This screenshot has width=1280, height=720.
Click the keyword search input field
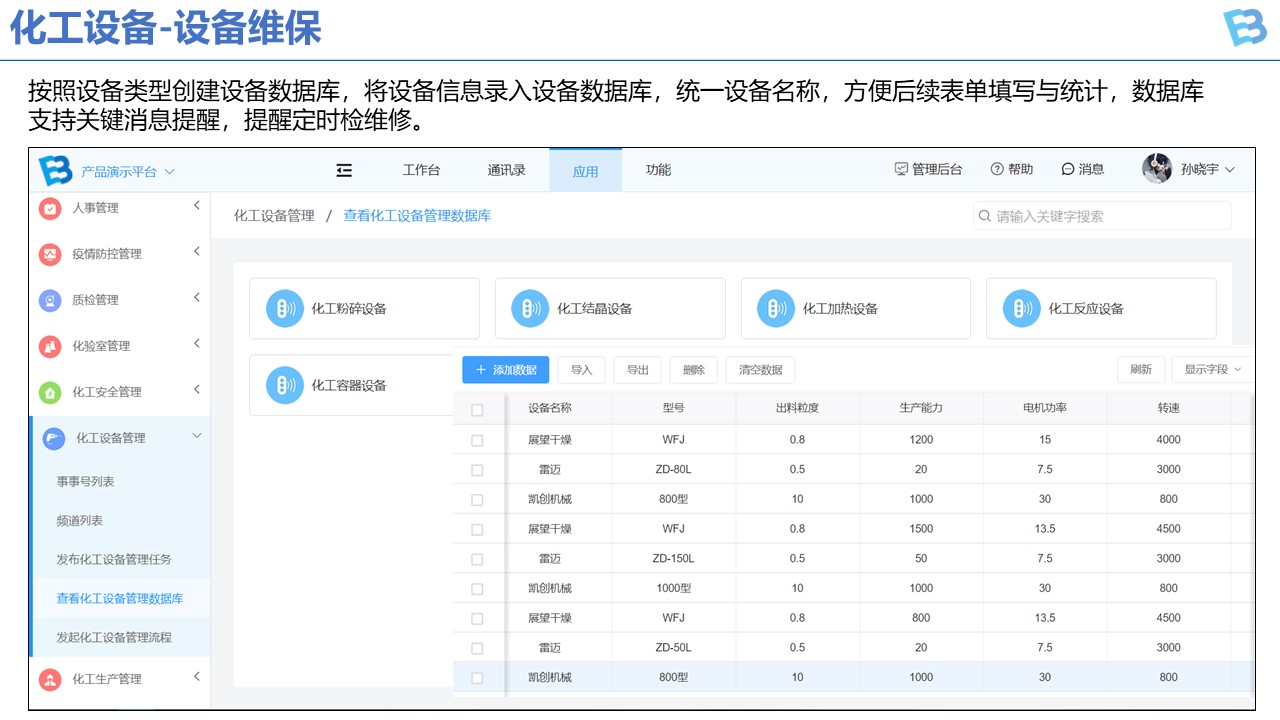[x=1110, y=216]
